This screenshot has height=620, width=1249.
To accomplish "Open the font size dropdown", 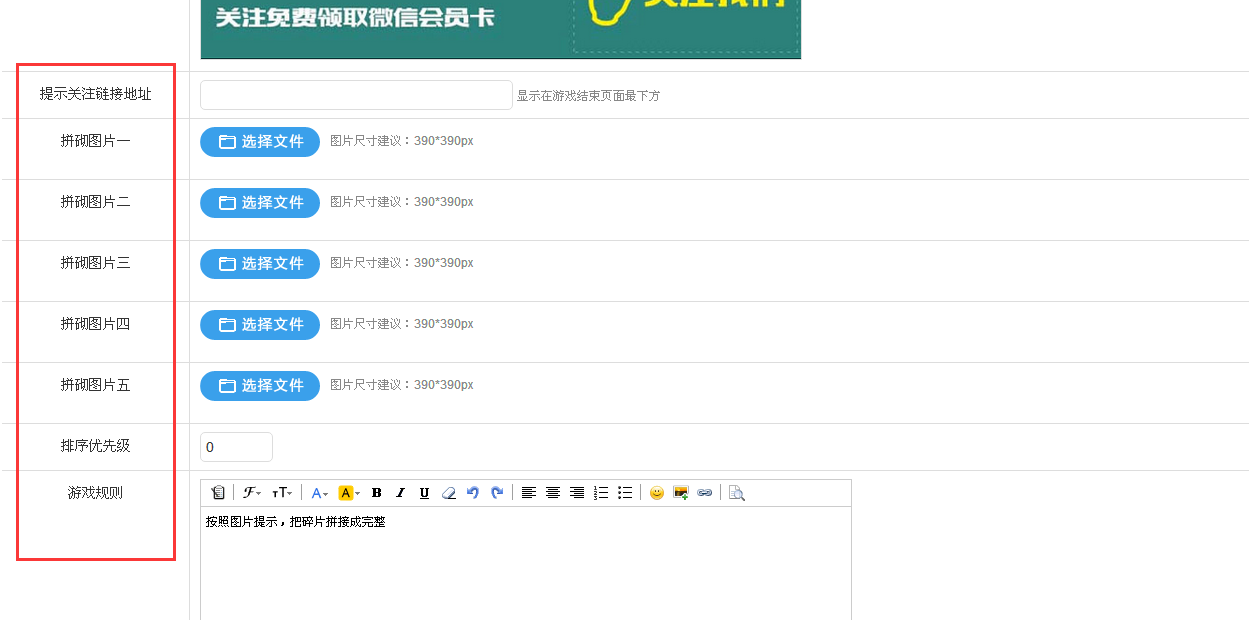I will point(282,493).
